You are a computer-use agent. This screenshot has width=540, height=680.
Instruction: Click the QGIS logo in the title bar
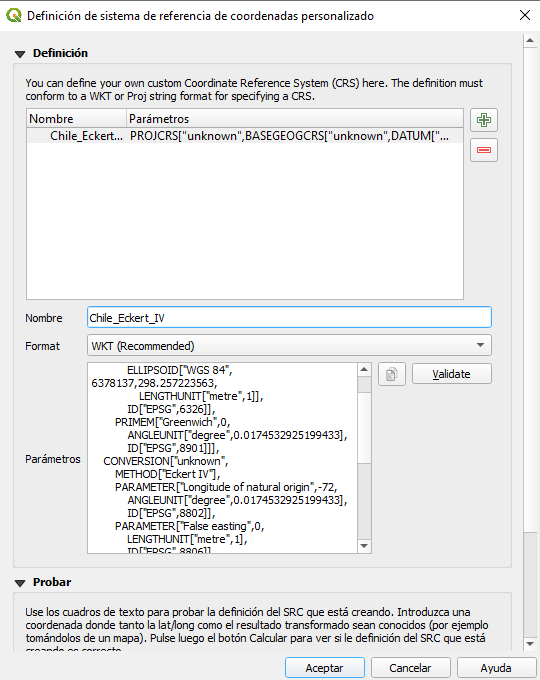click(x=13, y=16)
